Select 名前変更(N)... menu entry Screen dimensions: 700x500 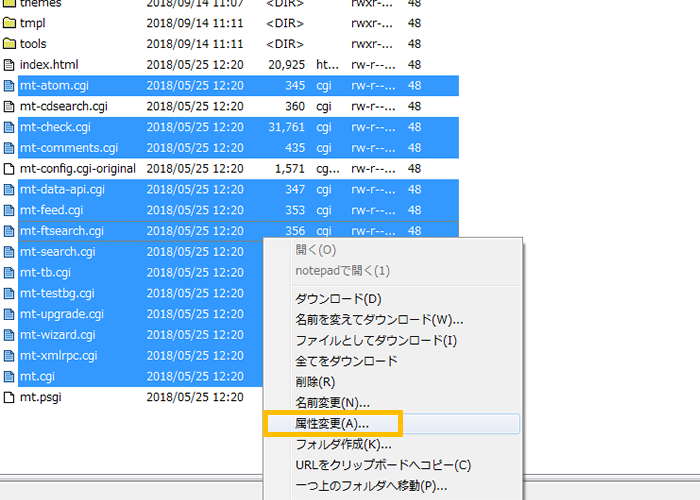(x=332, y=403)
